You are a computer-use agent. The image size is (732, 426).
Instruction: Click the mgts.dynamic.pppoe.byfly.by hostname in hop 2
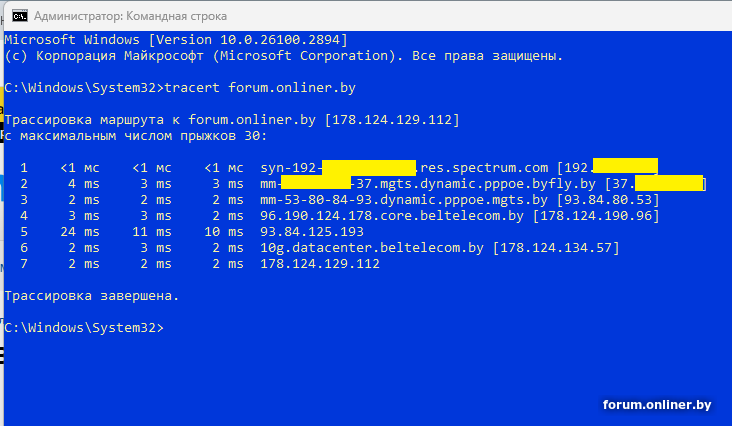coord(479,183)
